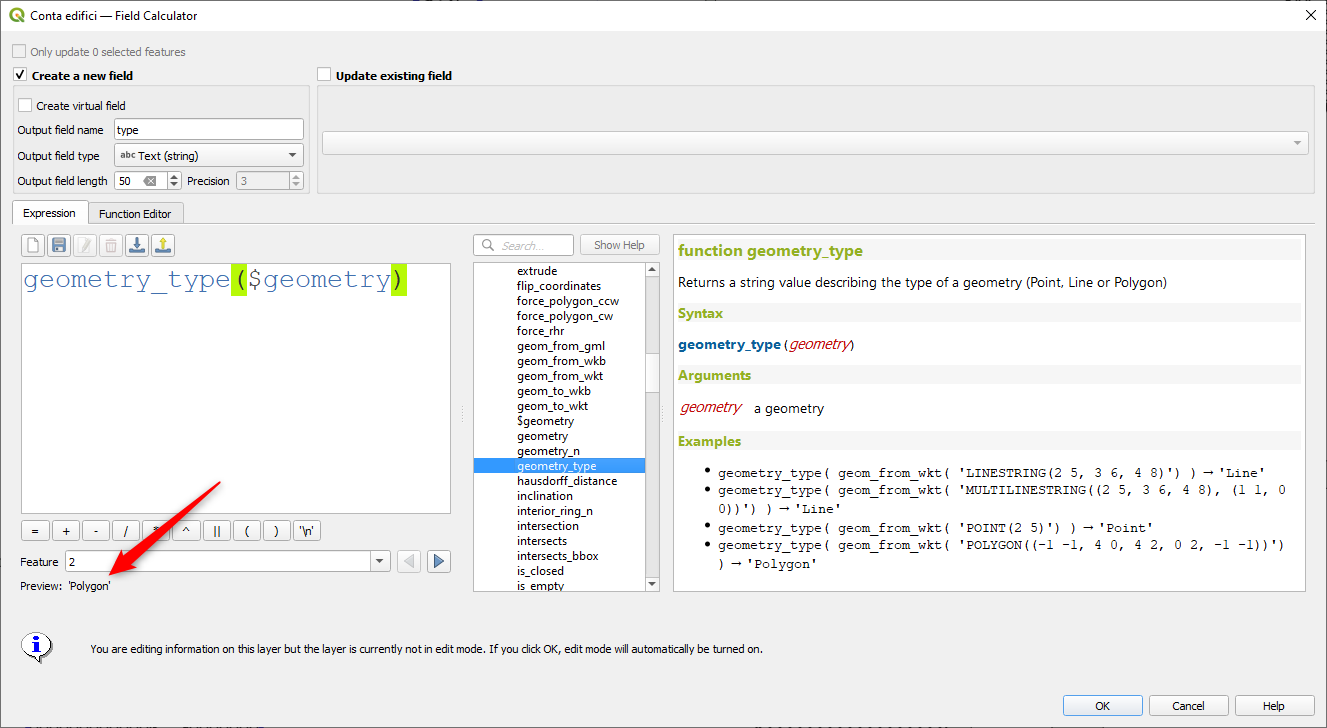The height and width of the screenshot is (728, 1327).
Task: Select hausdorff_distance in the function list
Action: pyautogui.click(x=566, y=481)
